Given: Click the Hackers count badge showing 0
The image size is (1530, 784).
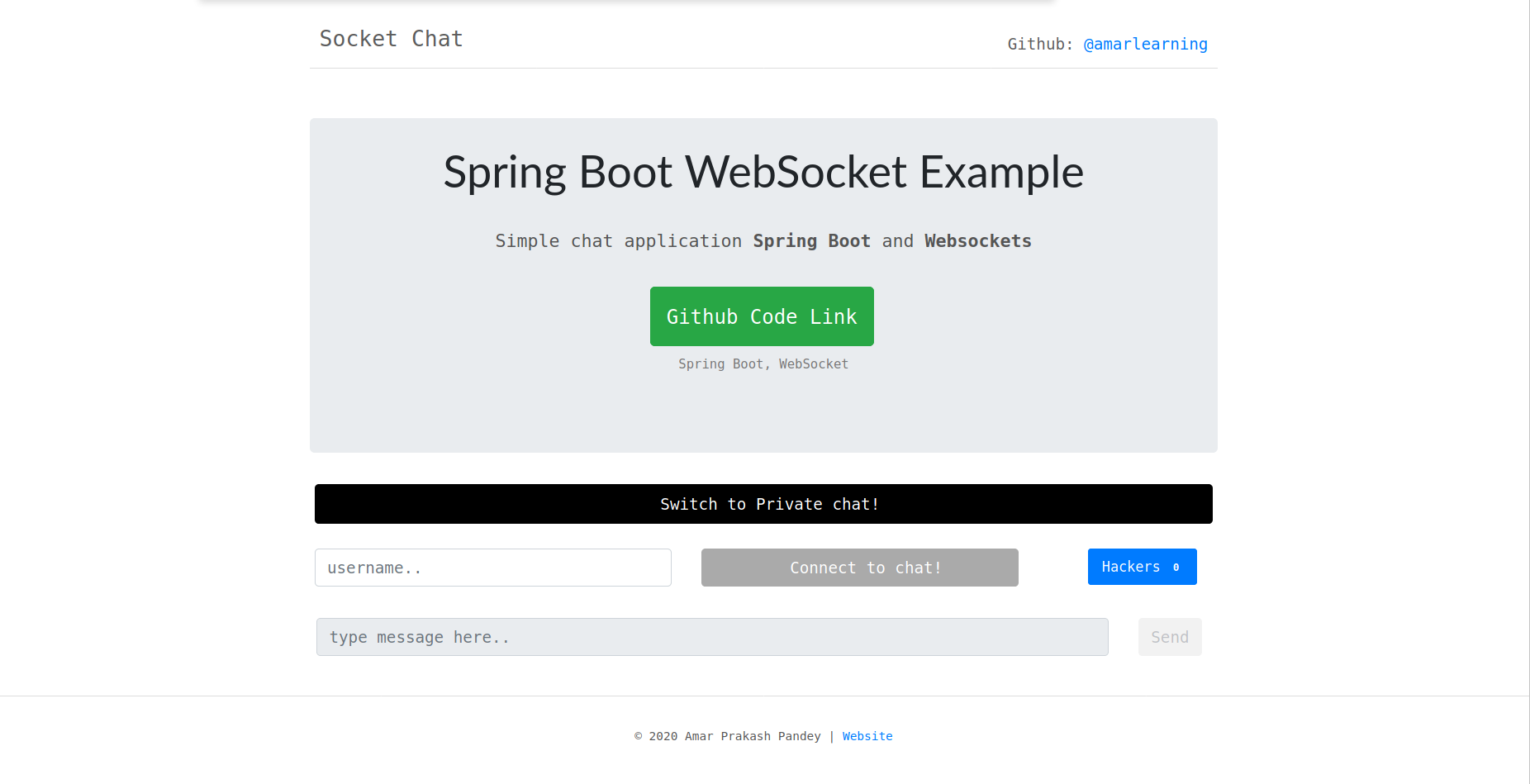Looking at the screenshot, I should click(x=1176, y=568).
